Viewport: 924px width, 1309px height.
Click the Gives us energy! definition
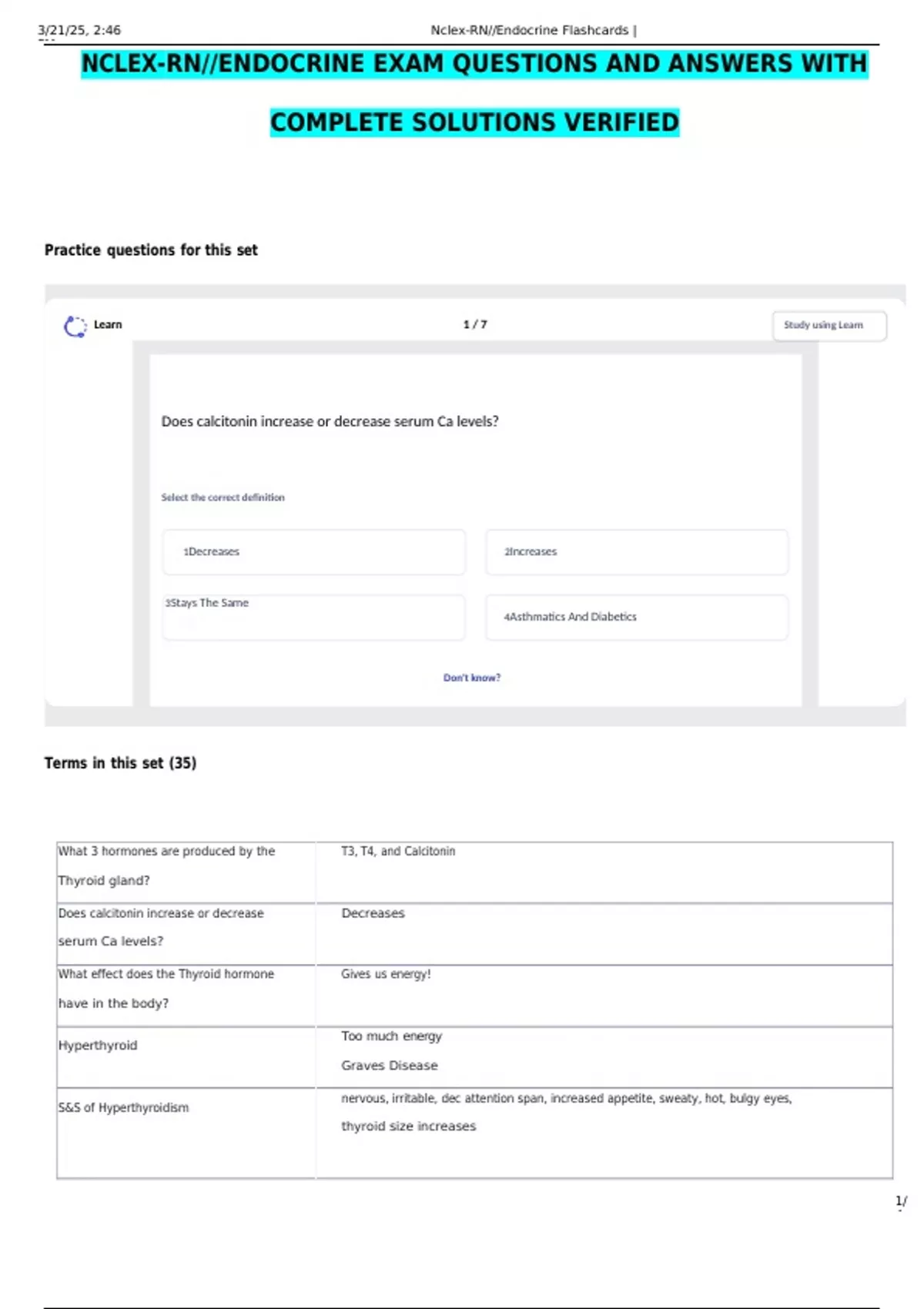[386, 975]
